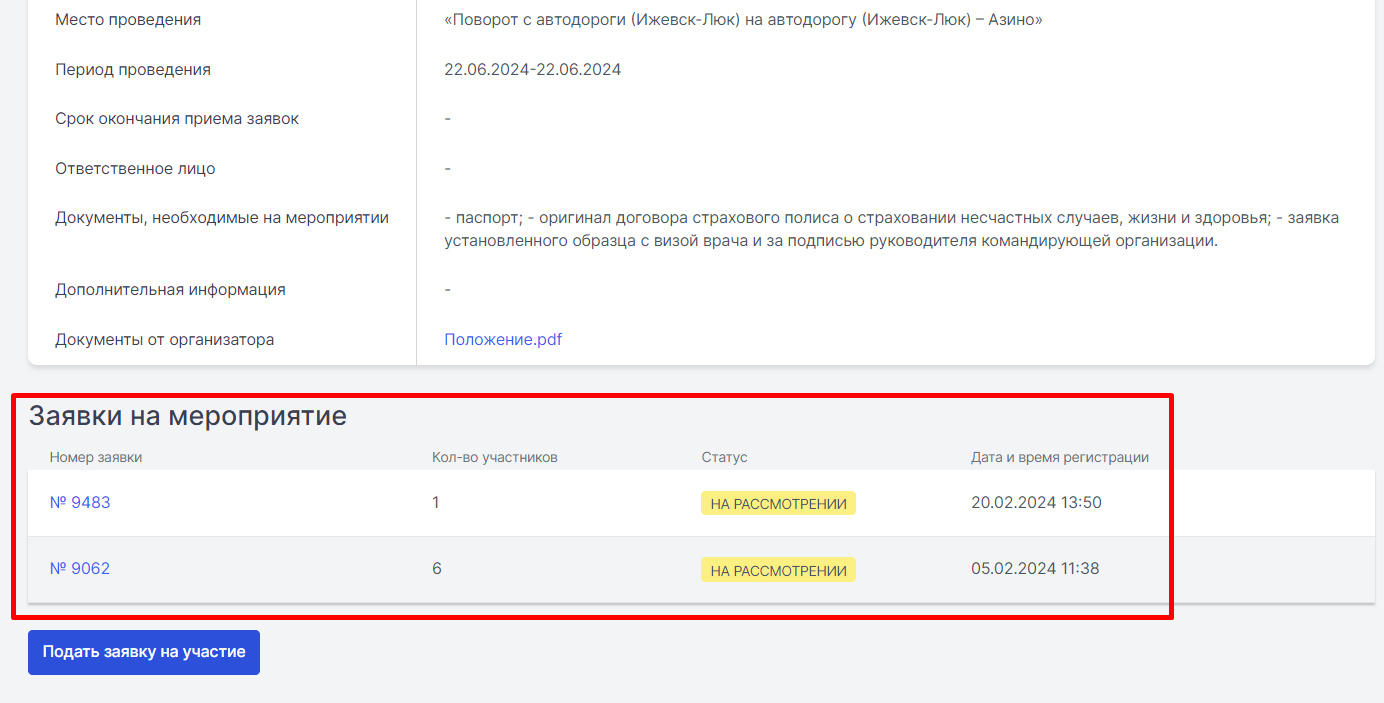This screenshot has height=703, width=1384.
Task: Click the Номер заявки column header
Action: pyautogui.click(x=96, y=457)
